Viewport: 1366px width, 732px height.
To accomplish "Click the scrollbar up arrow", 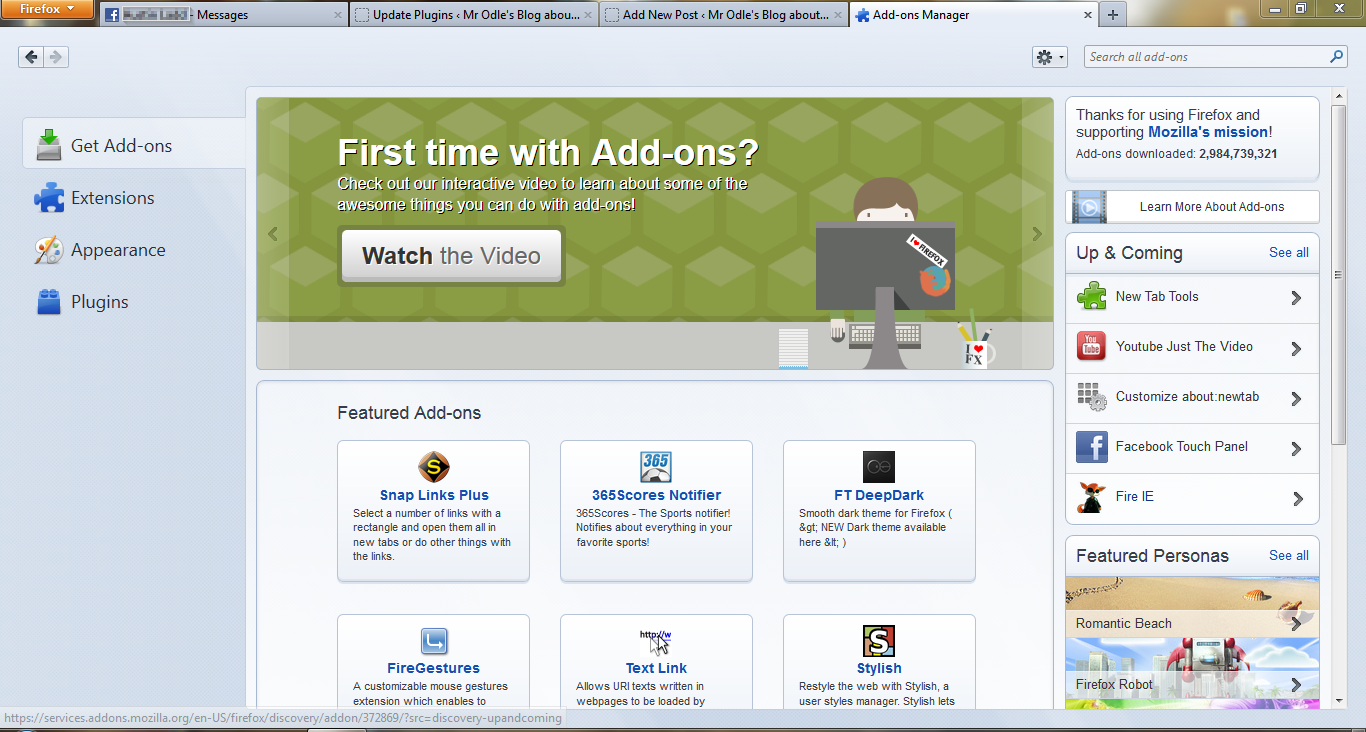I will (x=1339, y=96).
